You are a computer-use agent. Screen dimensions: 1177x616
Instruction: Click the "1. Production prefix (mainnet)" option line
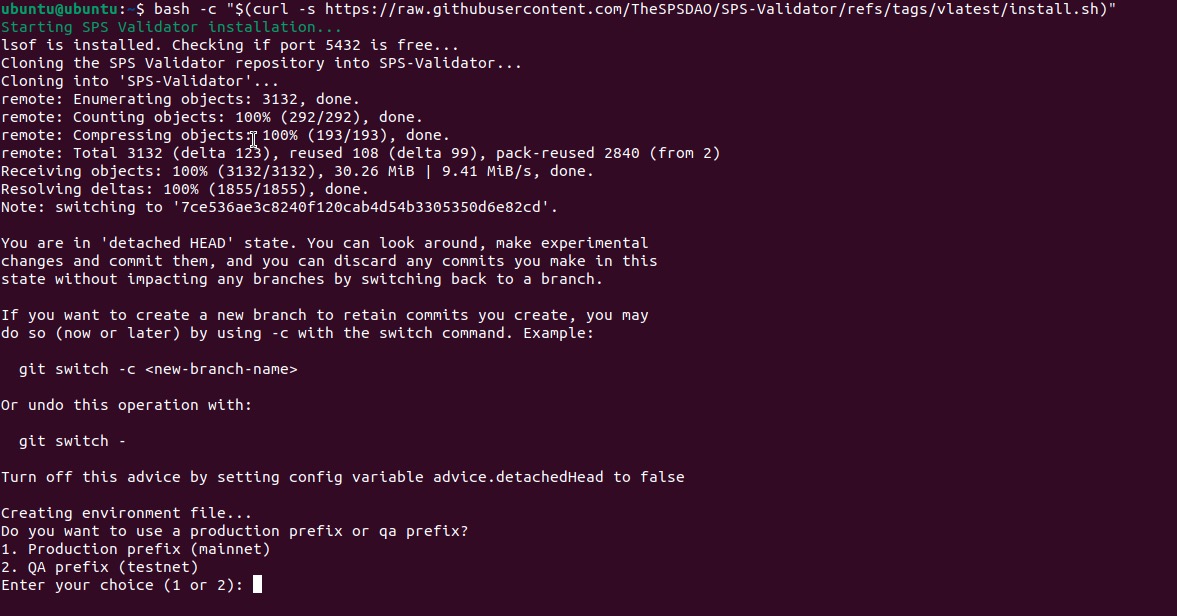[x=136, y=549]
